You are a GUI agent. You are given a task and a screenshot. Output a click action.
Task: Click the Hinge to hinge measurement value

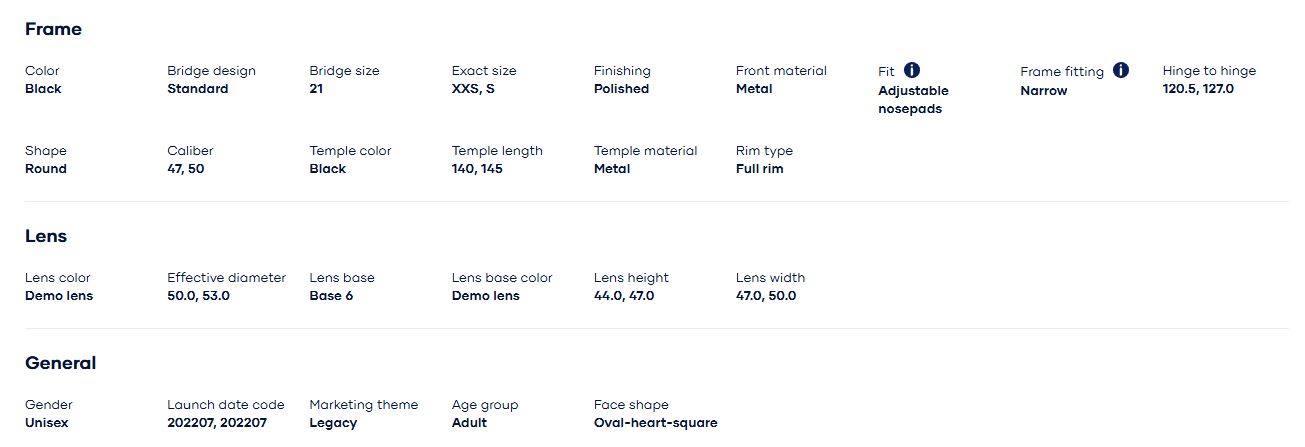[1198, 89]
